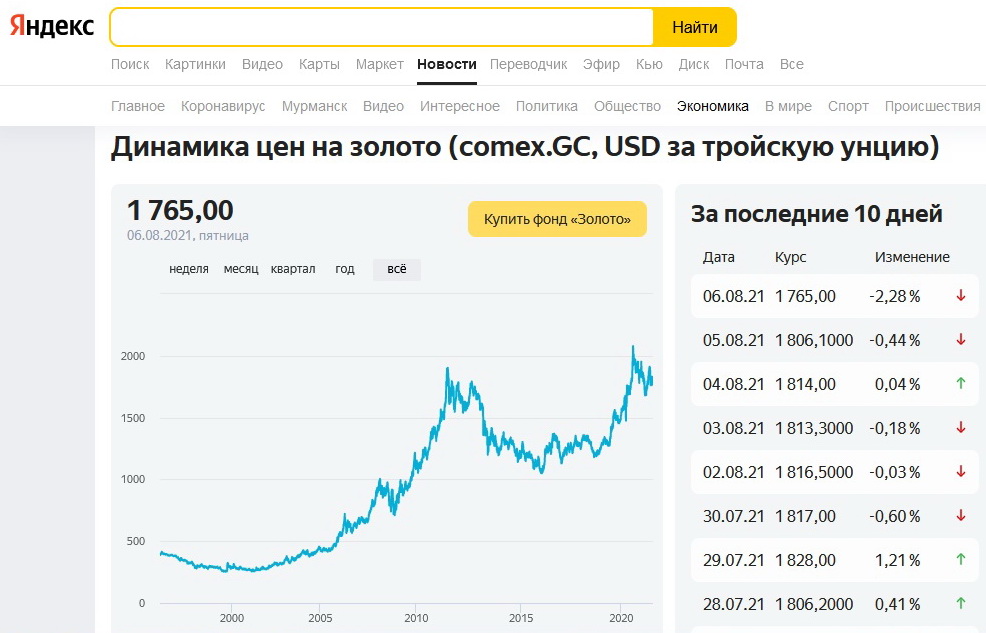Select the 'всё' chart period
986x633 pixels.
397,270
